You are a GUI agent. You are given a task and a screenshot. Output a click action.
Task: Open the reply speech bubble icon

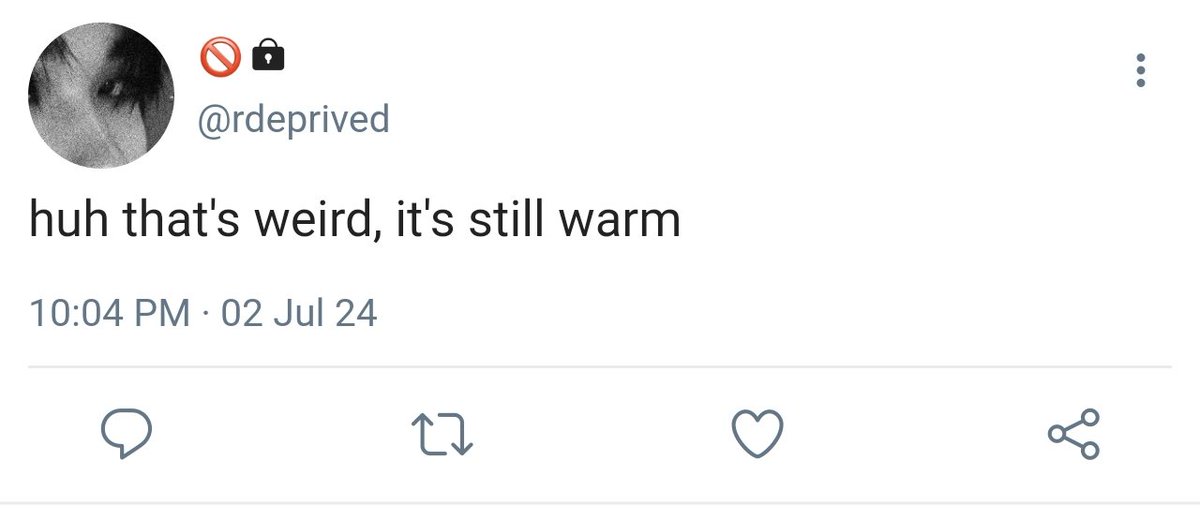[x=127, y=434]
